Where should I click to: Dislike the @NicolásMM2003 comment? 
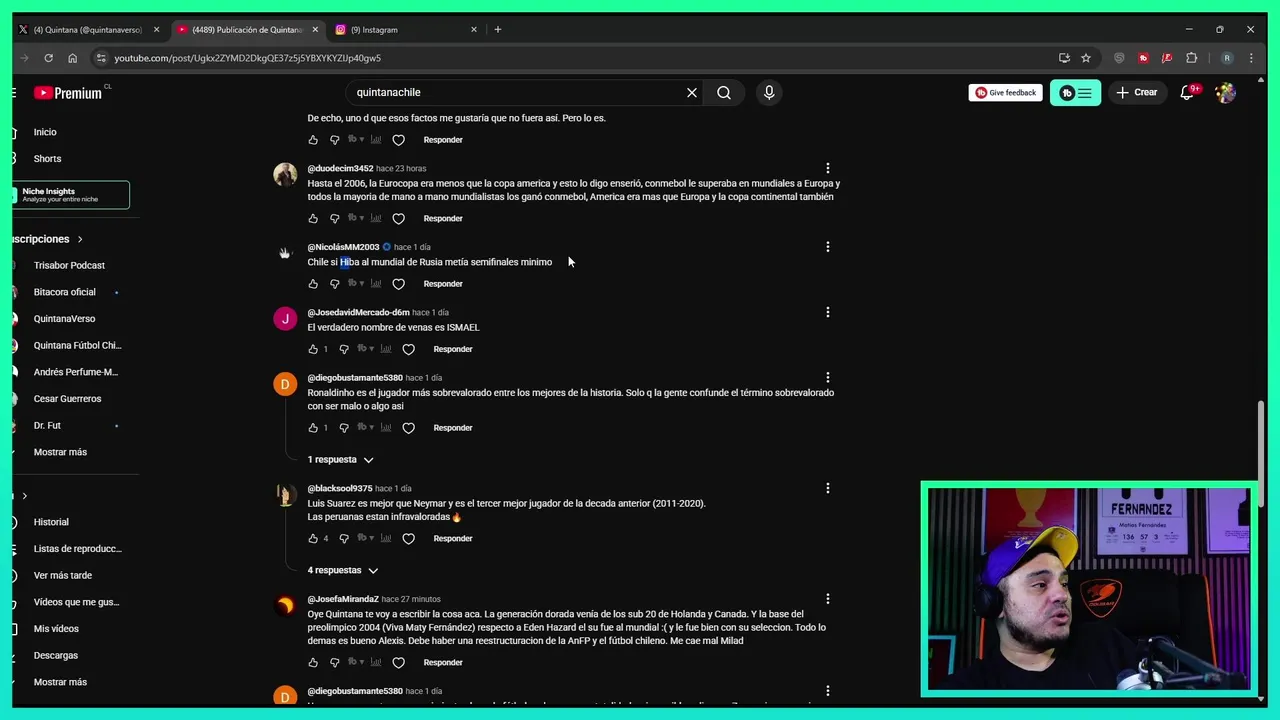[334, 284]
